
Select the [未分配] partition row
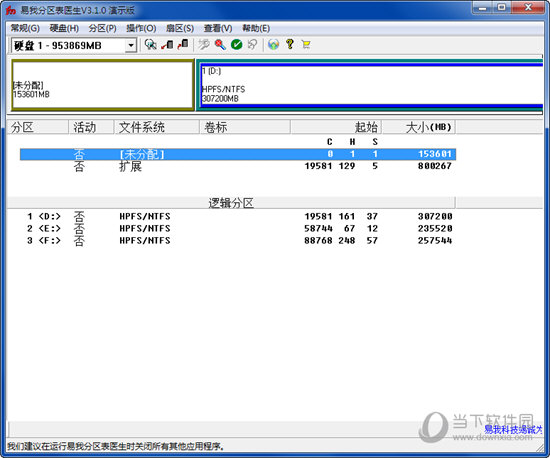238,154
